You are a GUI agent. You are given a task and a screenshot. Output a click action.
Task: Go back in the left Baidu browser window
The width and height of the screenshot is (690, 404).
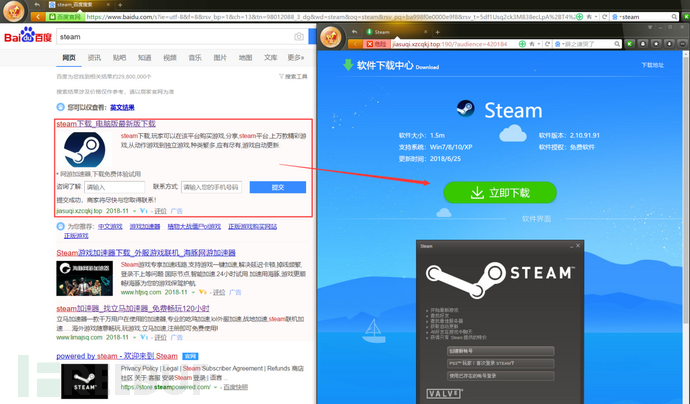[38, 17]
